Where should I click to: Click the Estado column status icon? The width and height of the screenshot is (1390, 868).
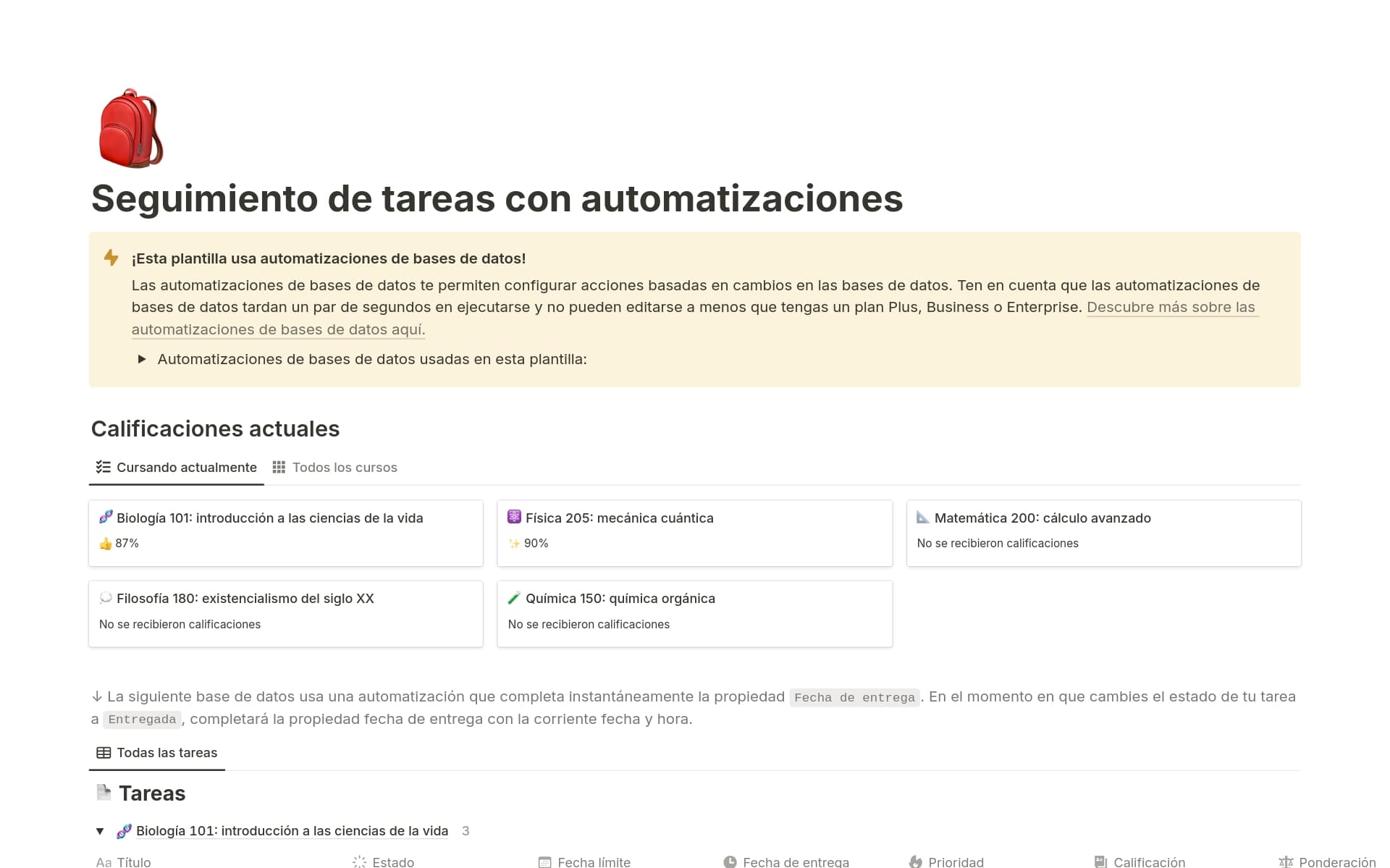(359, 861)
